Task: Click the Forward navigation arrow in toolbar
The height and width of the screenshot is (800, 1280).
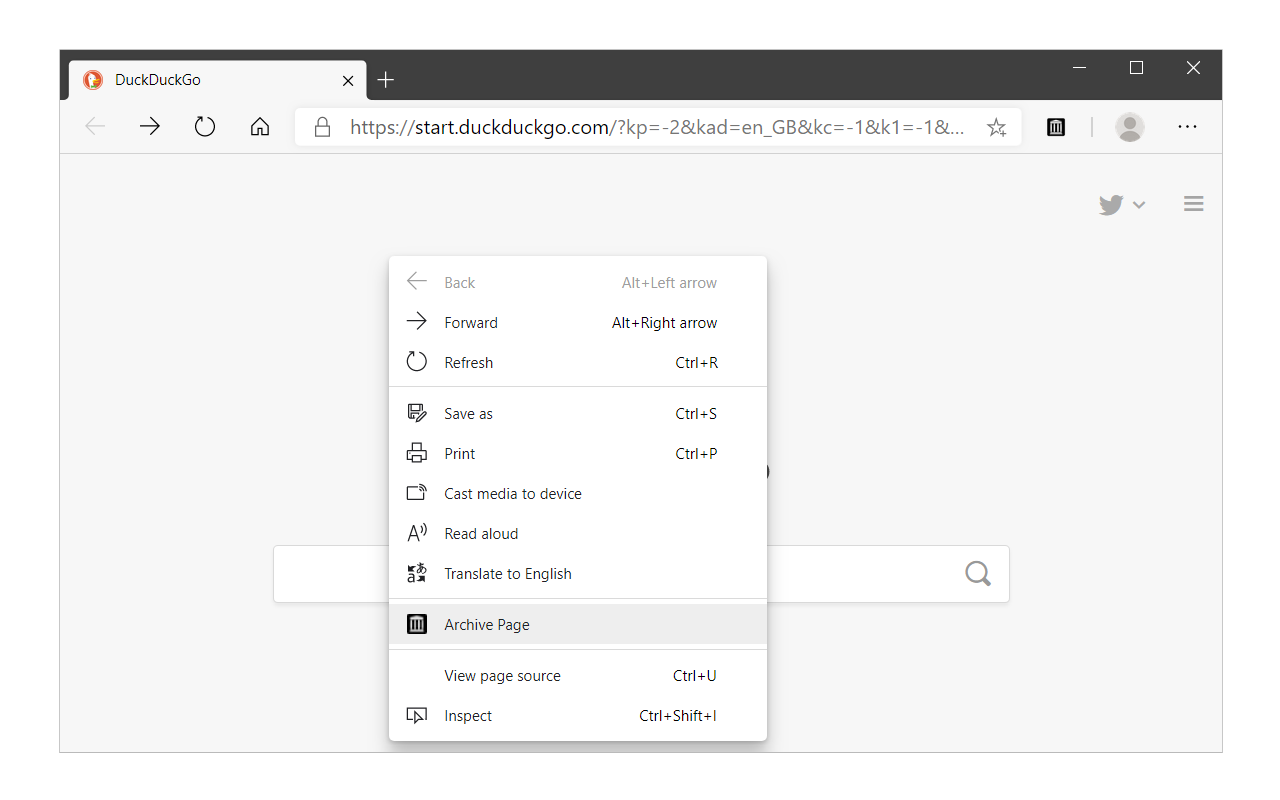Action: tap(150, 127)
